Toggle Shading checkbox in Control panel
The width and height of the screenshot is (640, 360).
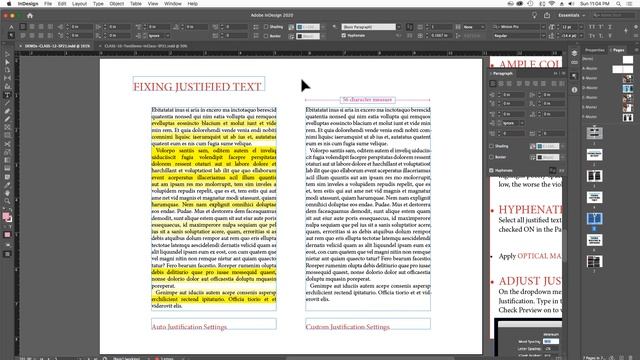pyautogui.click(x=266, y=27)
